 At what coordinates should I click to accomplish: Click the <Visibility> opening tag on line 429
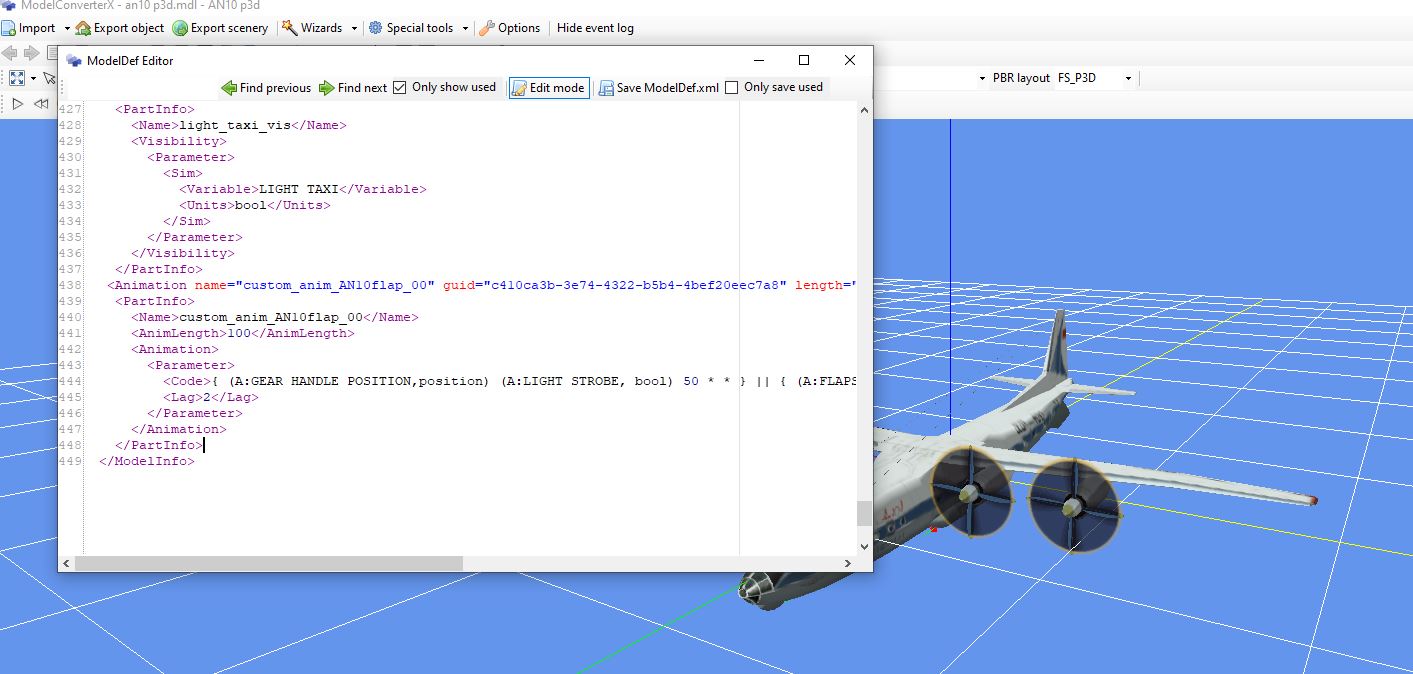pyautogui.click(x=179, y=141)
